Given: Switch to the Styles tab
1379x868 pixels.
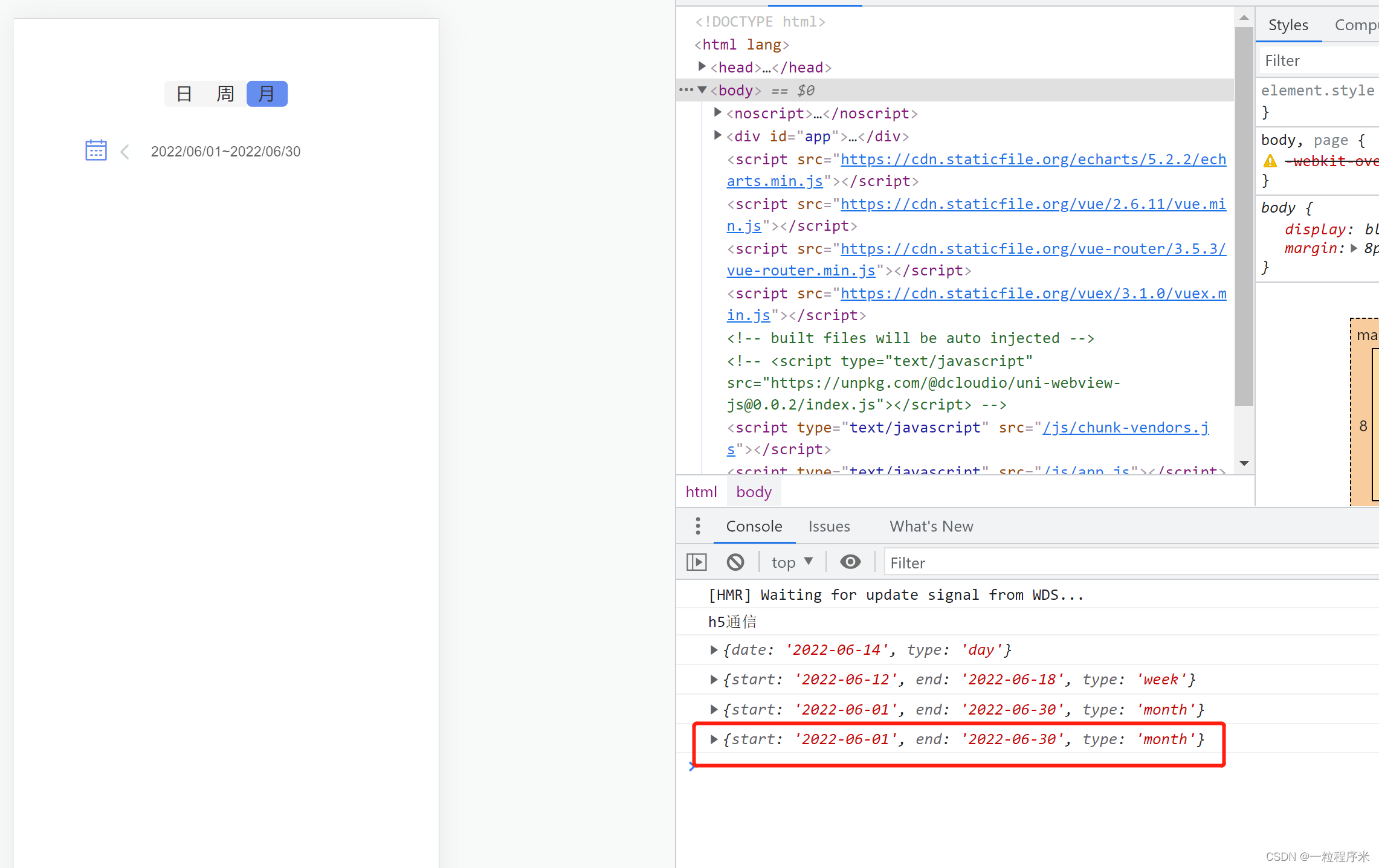Looking at the screenshot, I should click(x=1288, y=25).
